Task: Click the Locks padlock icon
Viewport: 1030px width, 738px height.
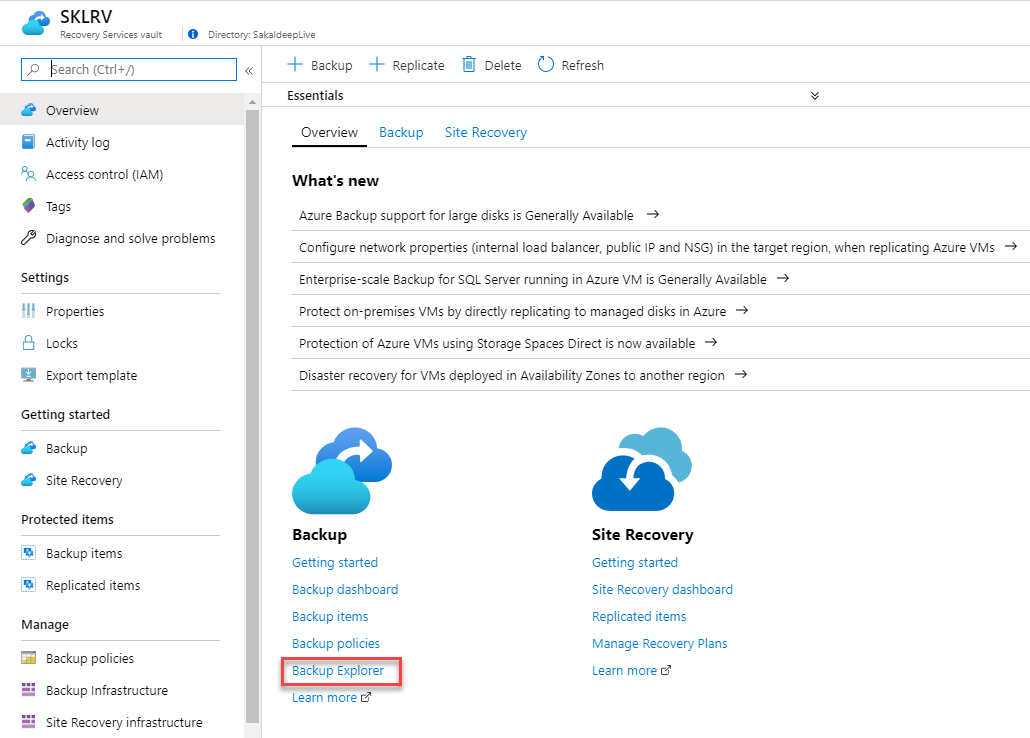Action: [x=28, y=343]
